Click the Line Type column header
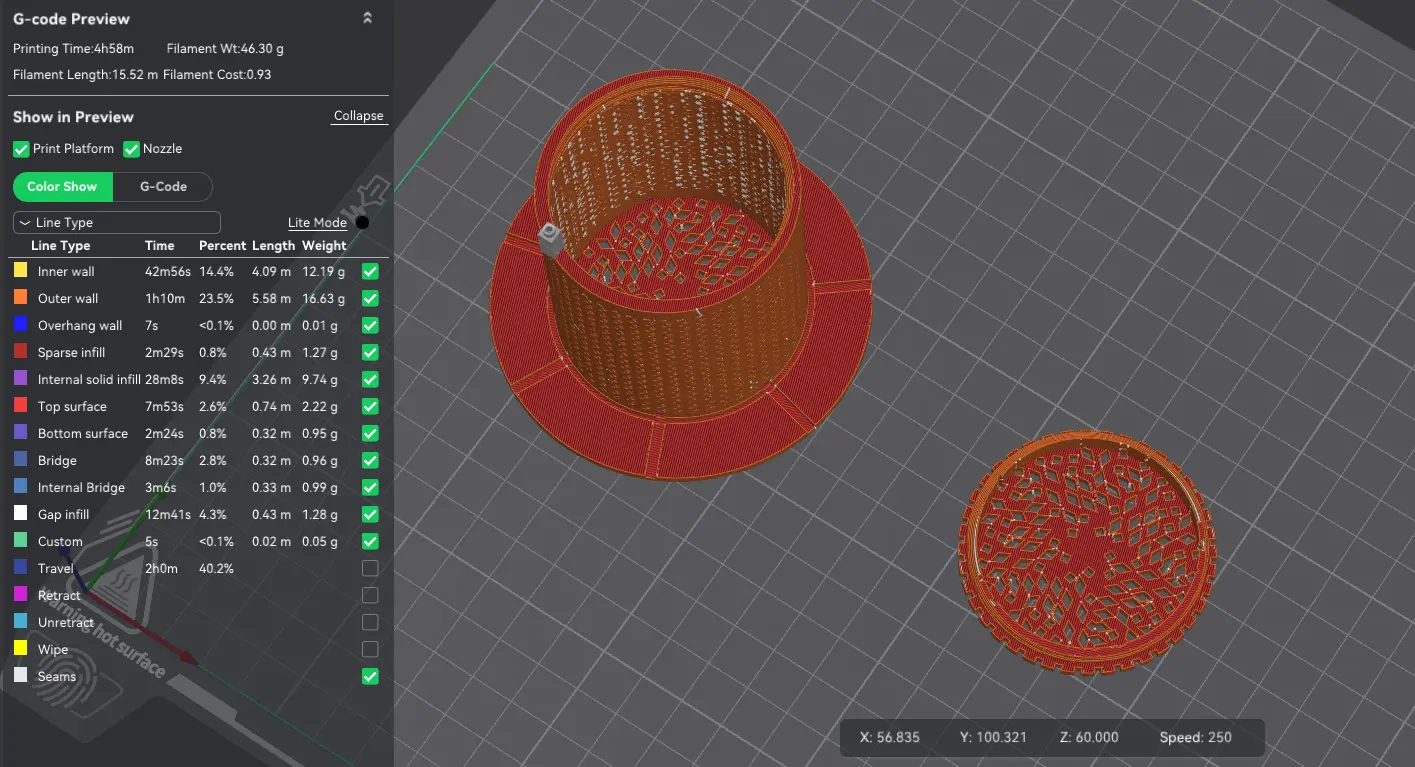 coord(60,246)
